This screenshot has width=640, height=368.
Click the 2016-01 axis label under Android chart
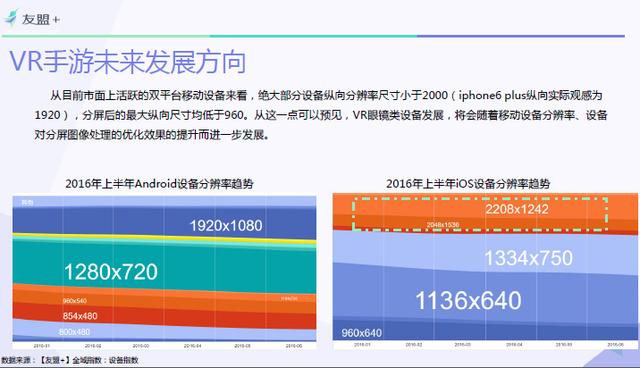click(x=42, y=346)
